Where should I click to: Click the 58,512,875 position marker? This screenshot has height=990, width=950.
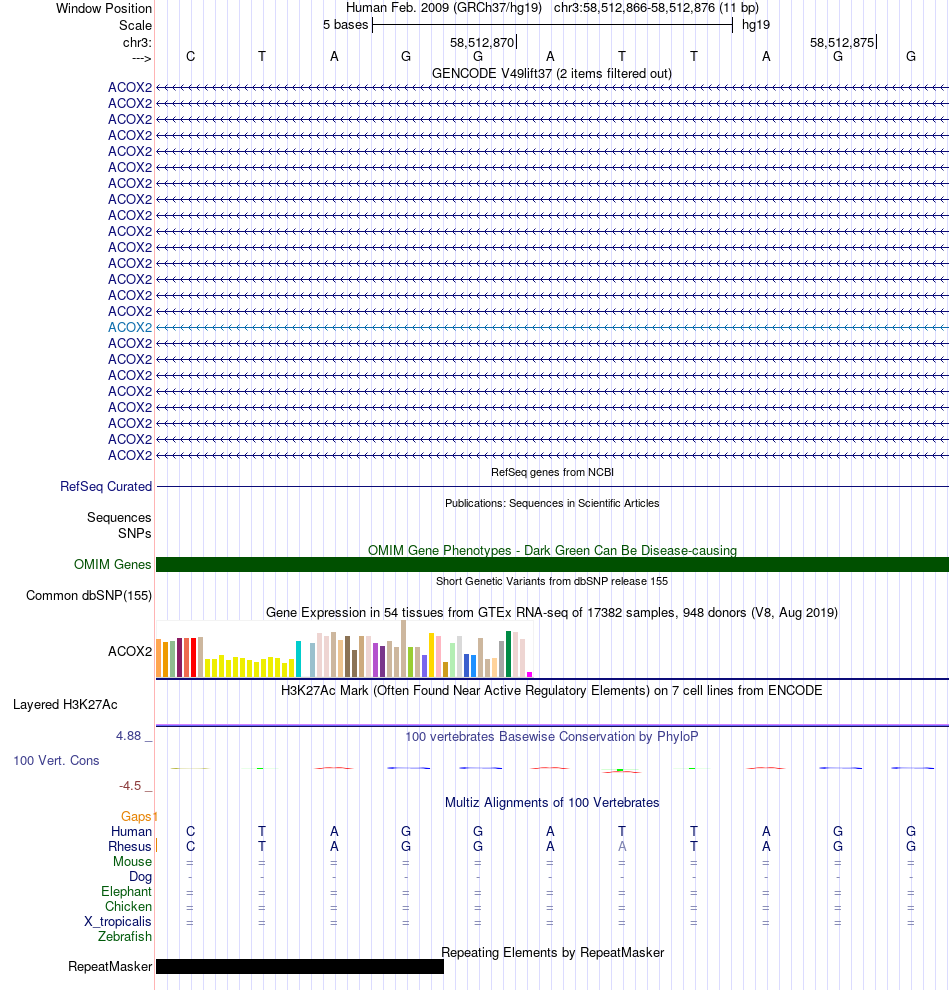click(843, 42)
